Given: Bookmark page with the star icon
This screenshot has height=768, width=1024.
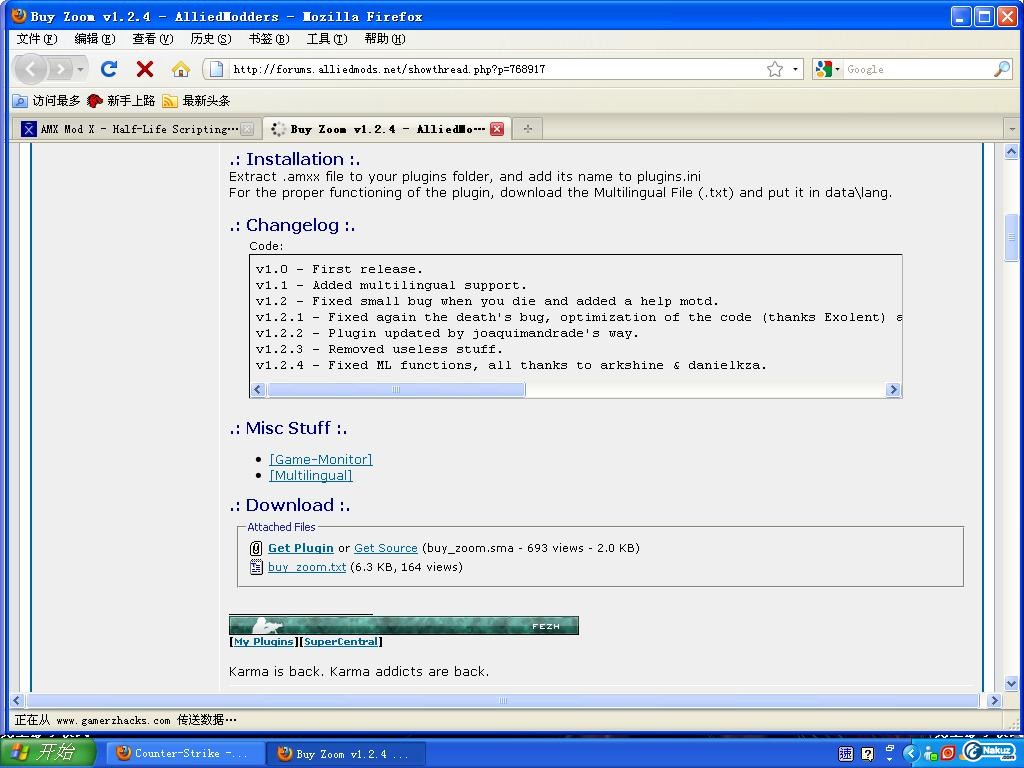Looking at the screenshot, I should point(774,69).
